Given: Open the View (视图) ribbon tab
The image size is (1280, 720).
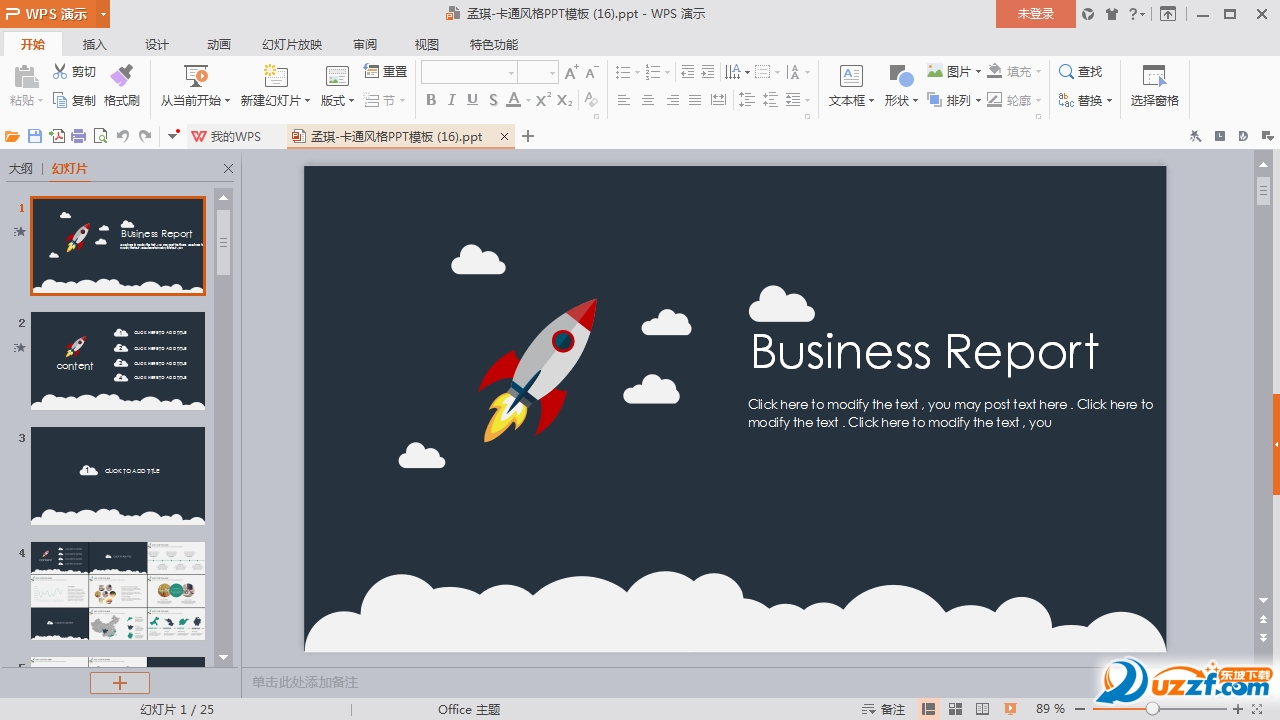Looking at the screenshot, I should [x=427, y=44].
